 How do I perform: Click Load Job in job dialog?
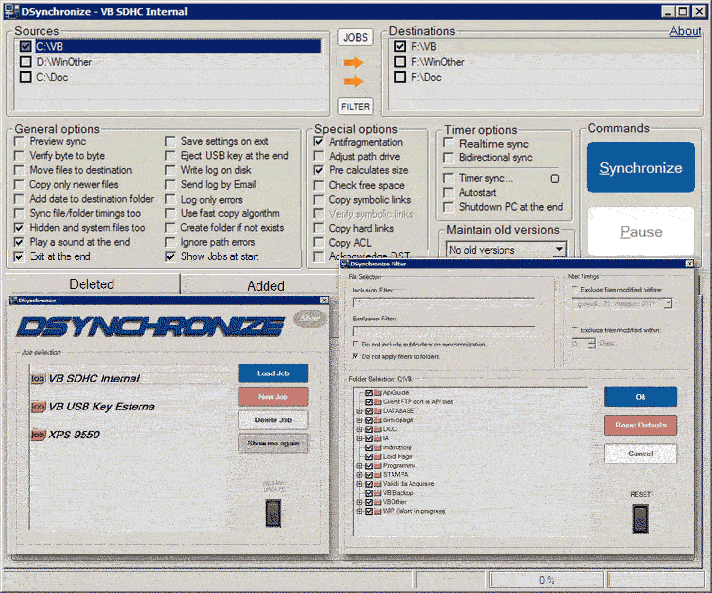point(273,373)
